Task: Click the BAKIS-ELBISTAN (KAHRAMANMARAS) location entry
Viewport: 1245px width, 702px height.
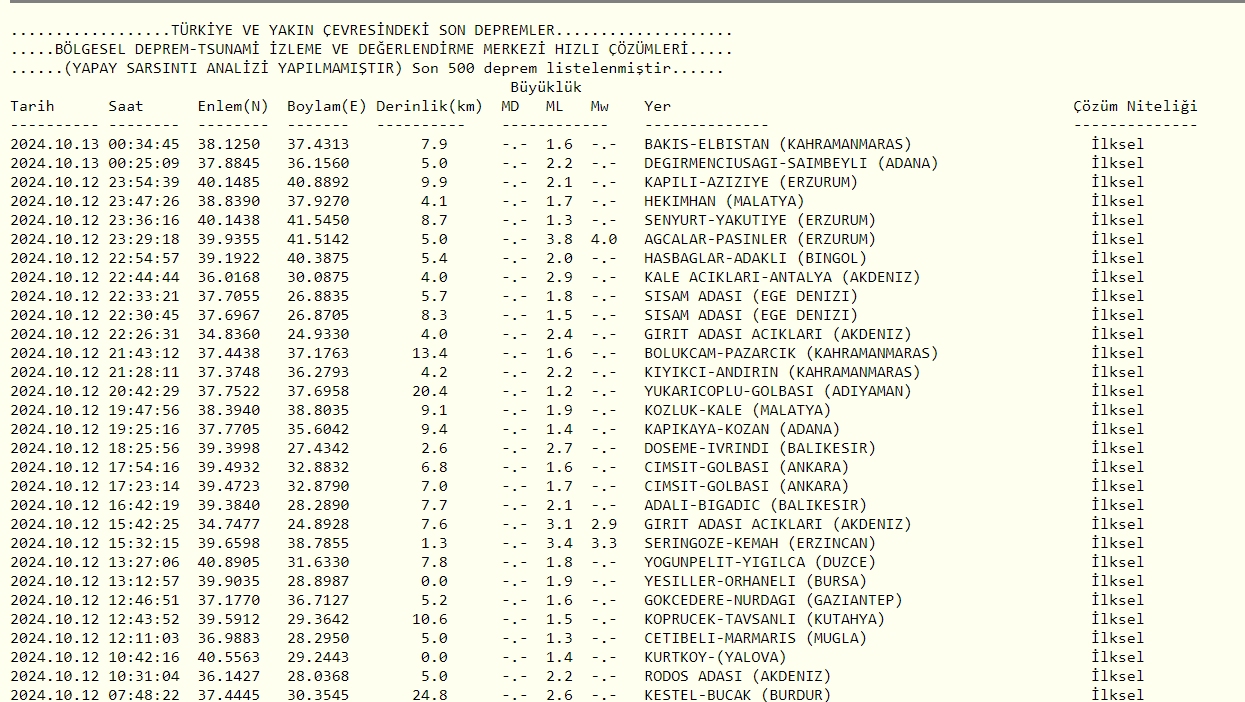Action: click(777, 144)
